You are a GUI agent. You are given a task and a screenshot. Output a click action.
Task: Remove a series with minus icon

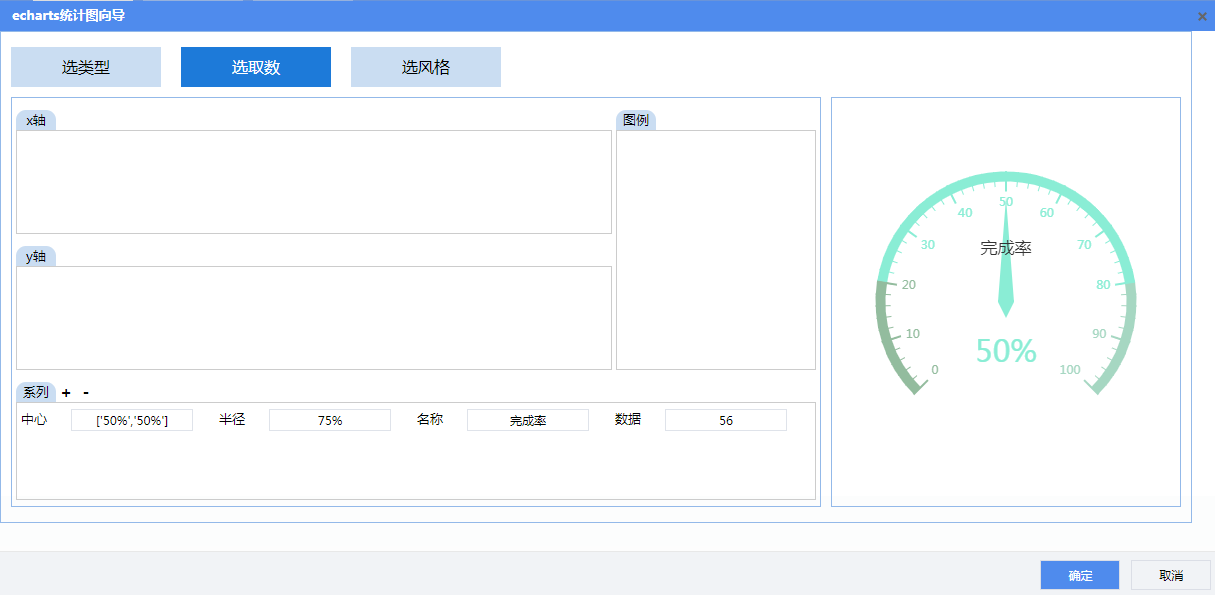point(86,393)
